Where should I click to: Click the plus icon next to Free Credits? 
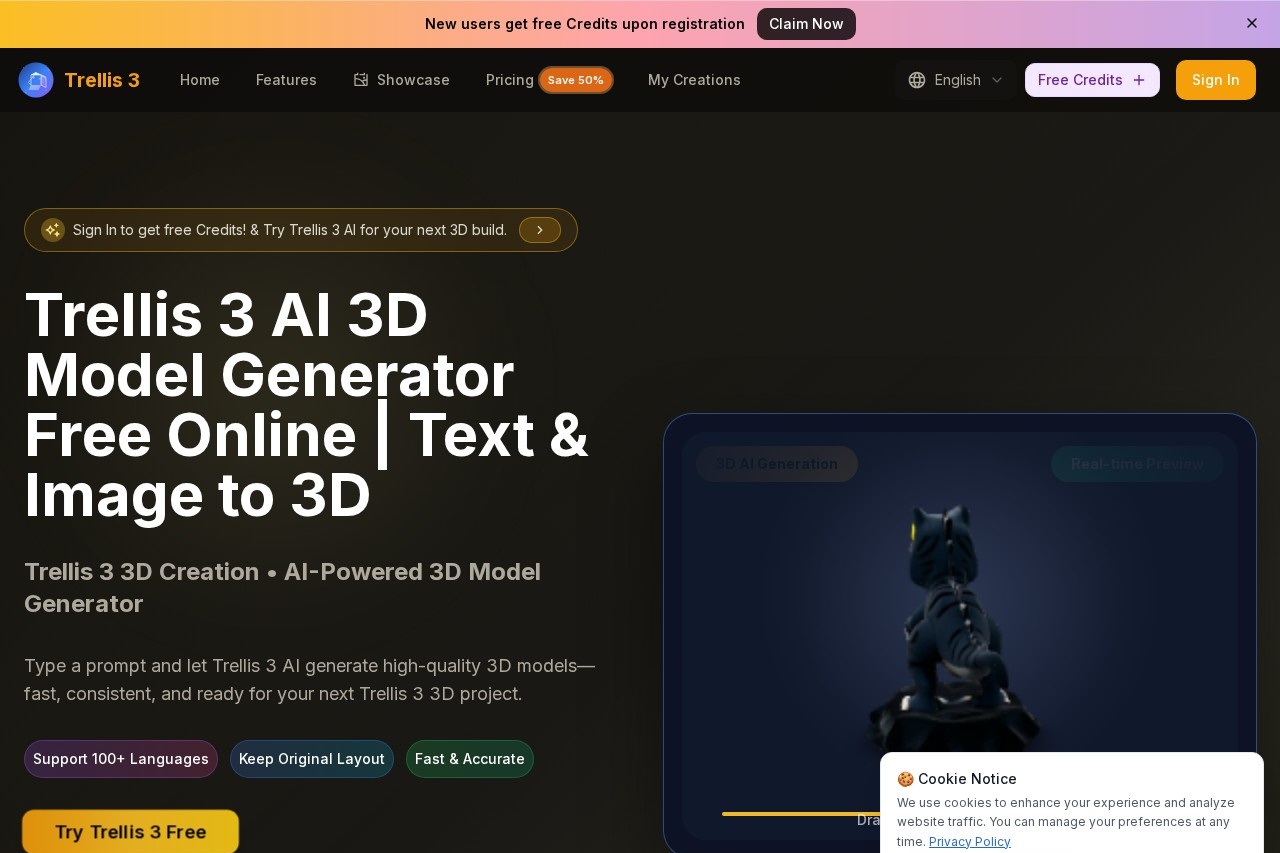1139,80
